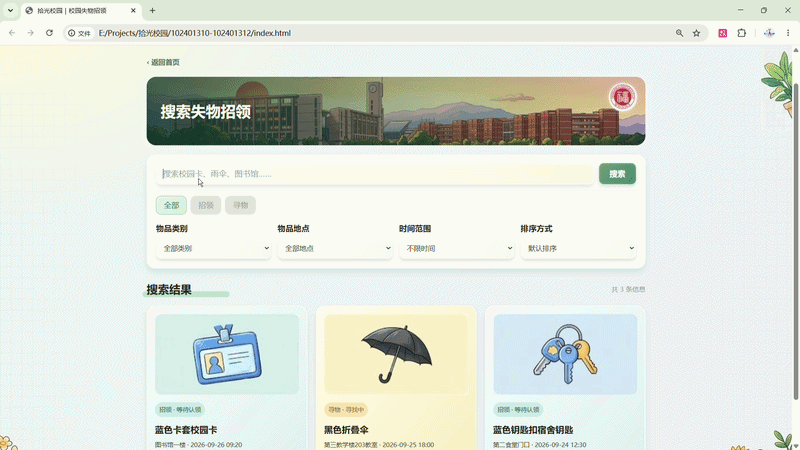Click the keys illustration thumbnail
Viewport: 800px width, 450px height.
(x=565, y=354)
